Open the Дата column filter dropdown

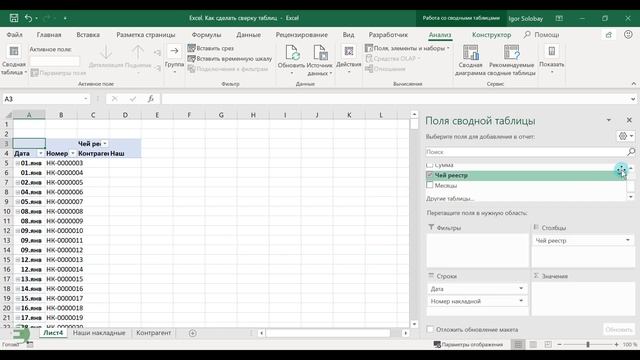40,153
